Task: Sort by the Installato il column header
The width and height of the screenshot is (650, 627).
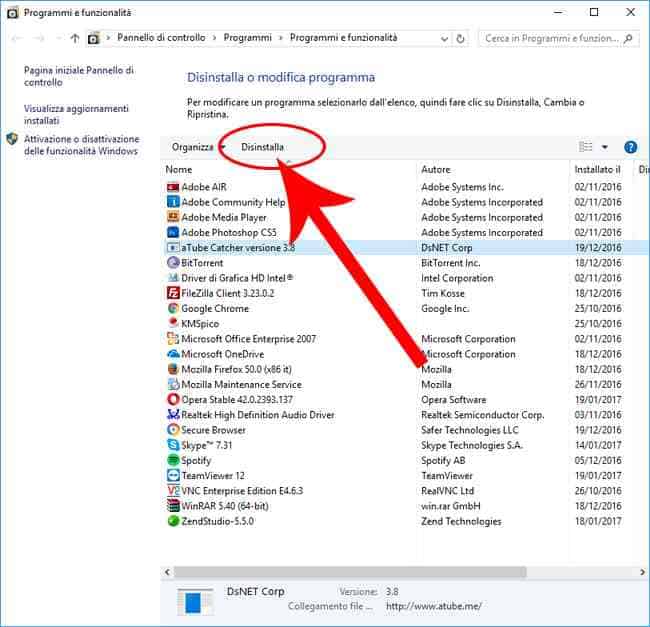Action: click(597, 169)
